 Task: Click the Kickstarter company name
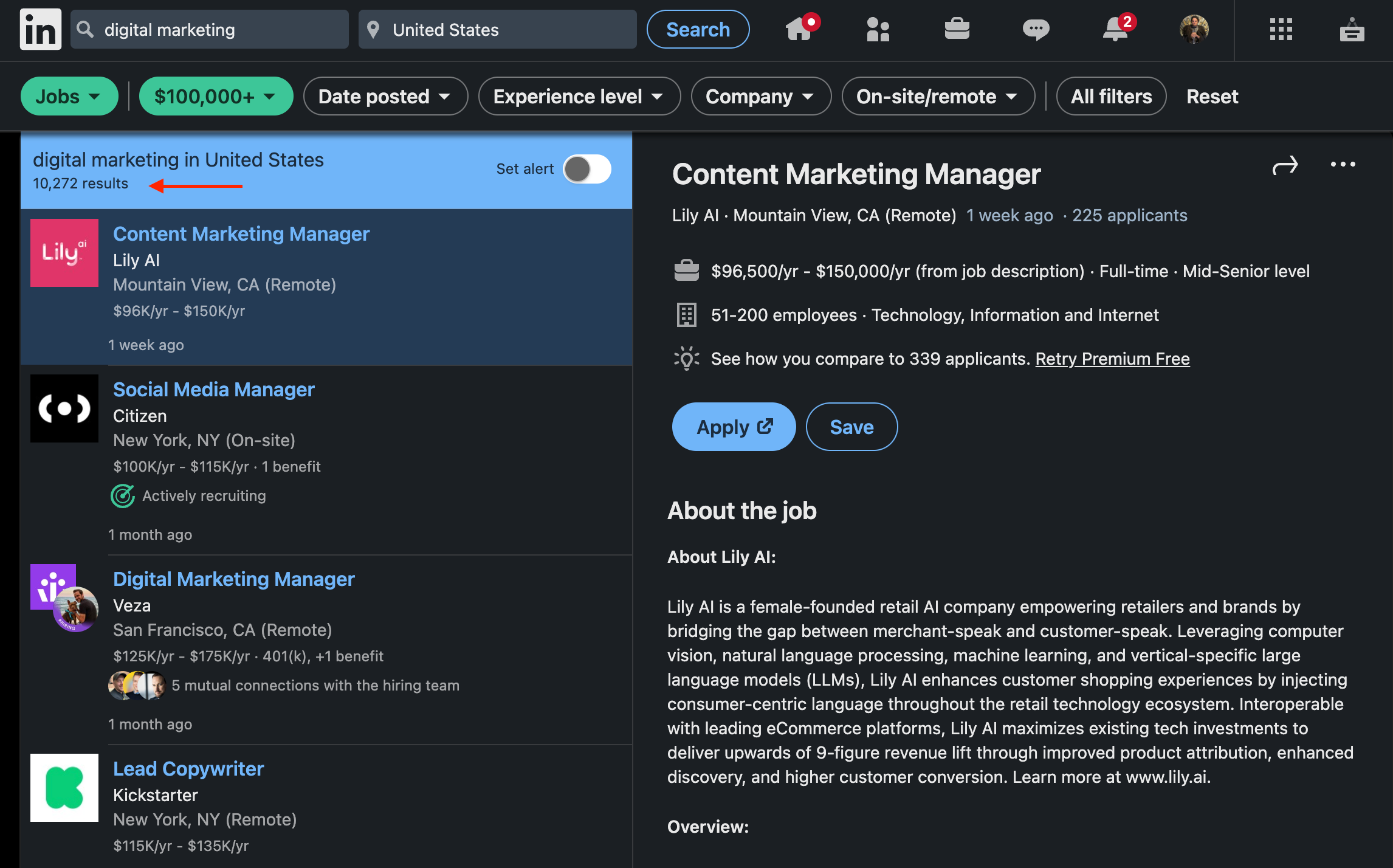coord(156,795)
